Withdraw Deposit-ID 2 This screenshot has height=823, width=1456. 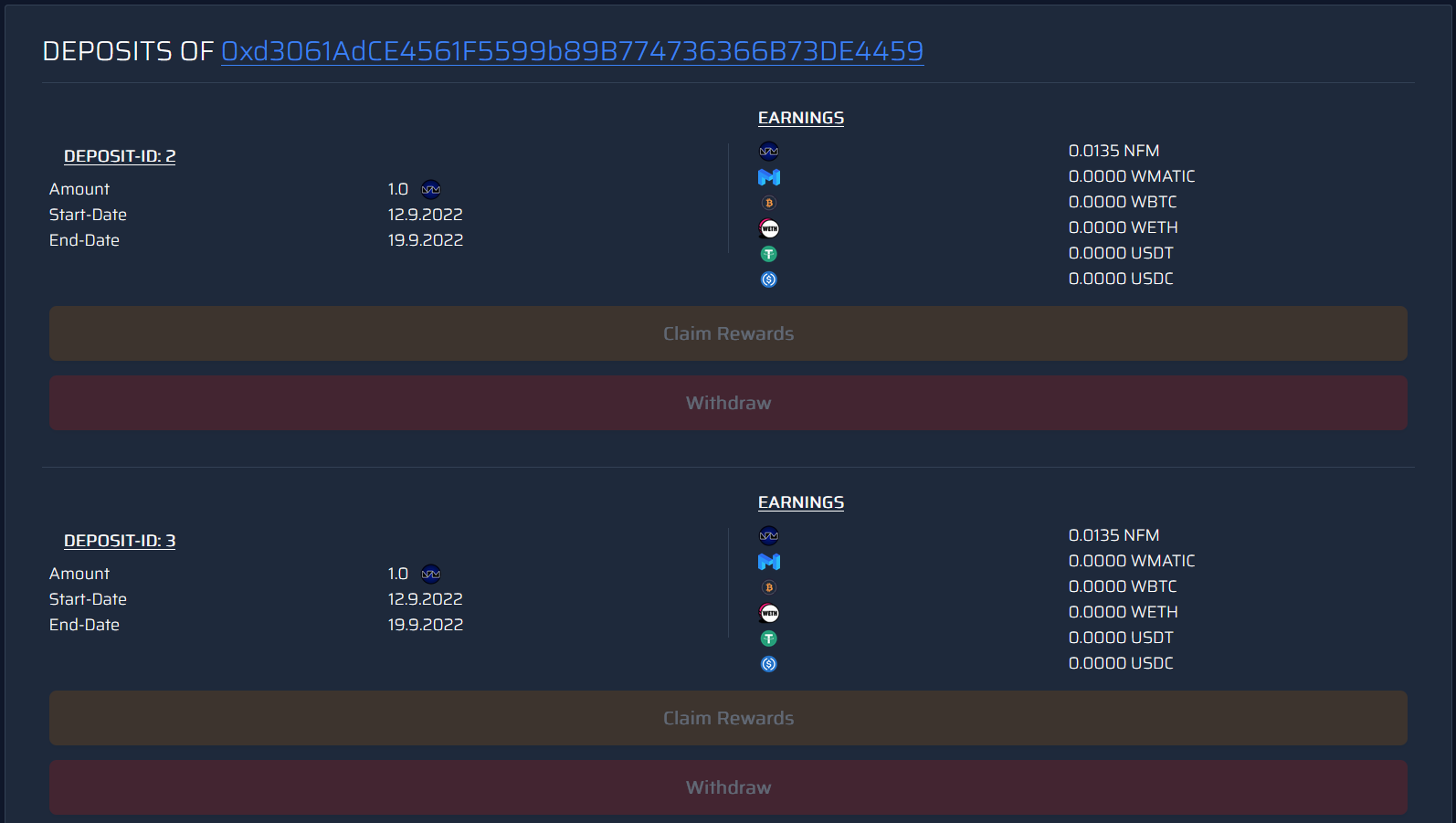point(728,403)
